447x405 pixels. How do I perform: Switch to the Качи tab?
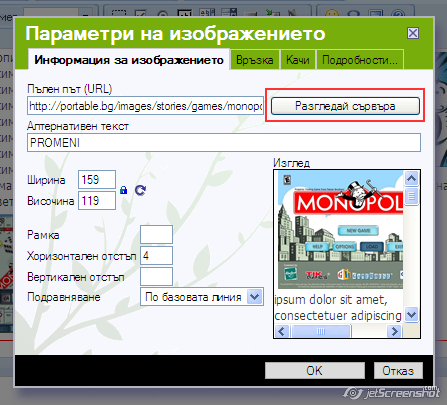point(298,60)
